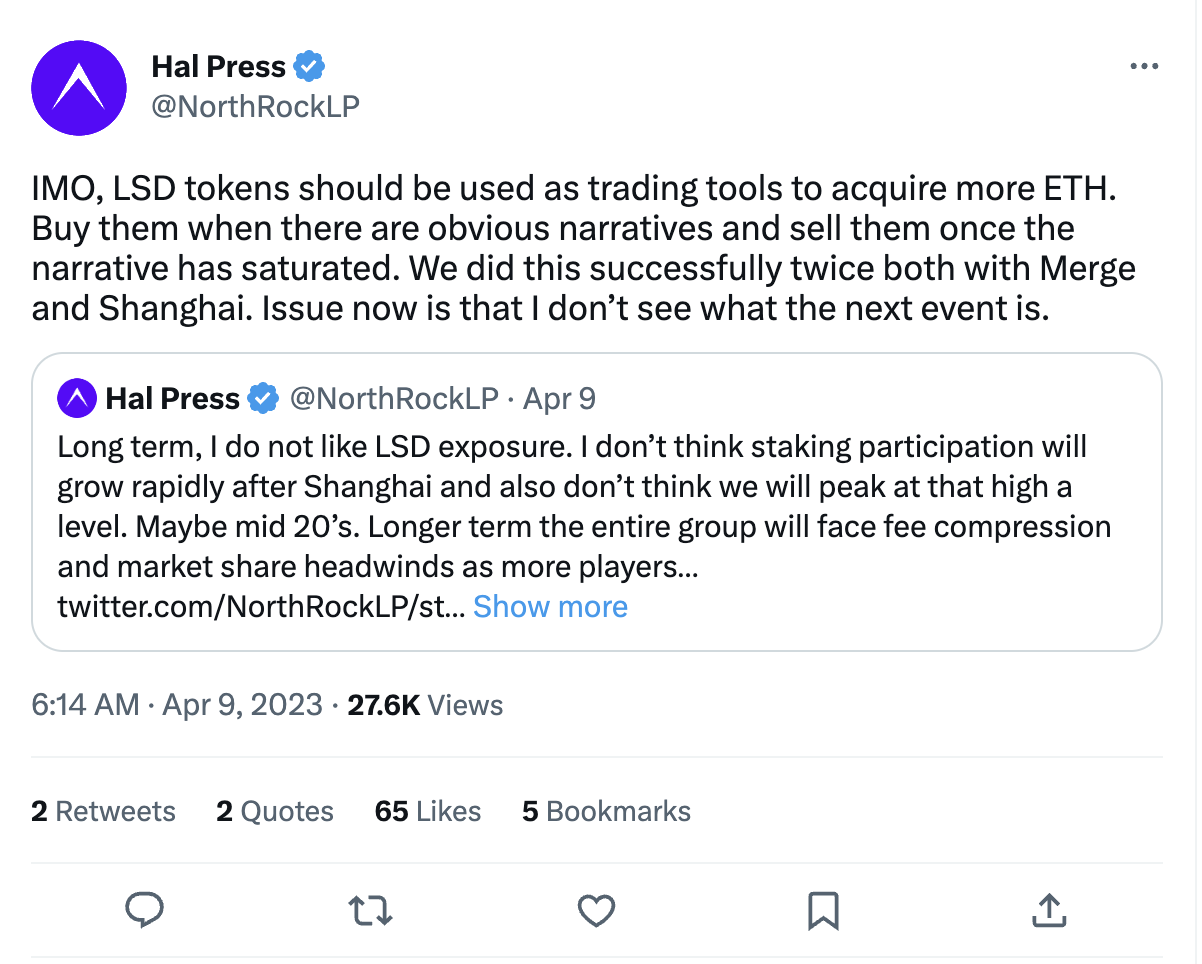Open the Hal Press display name link
1202x964 pixels.
[218, 67]
